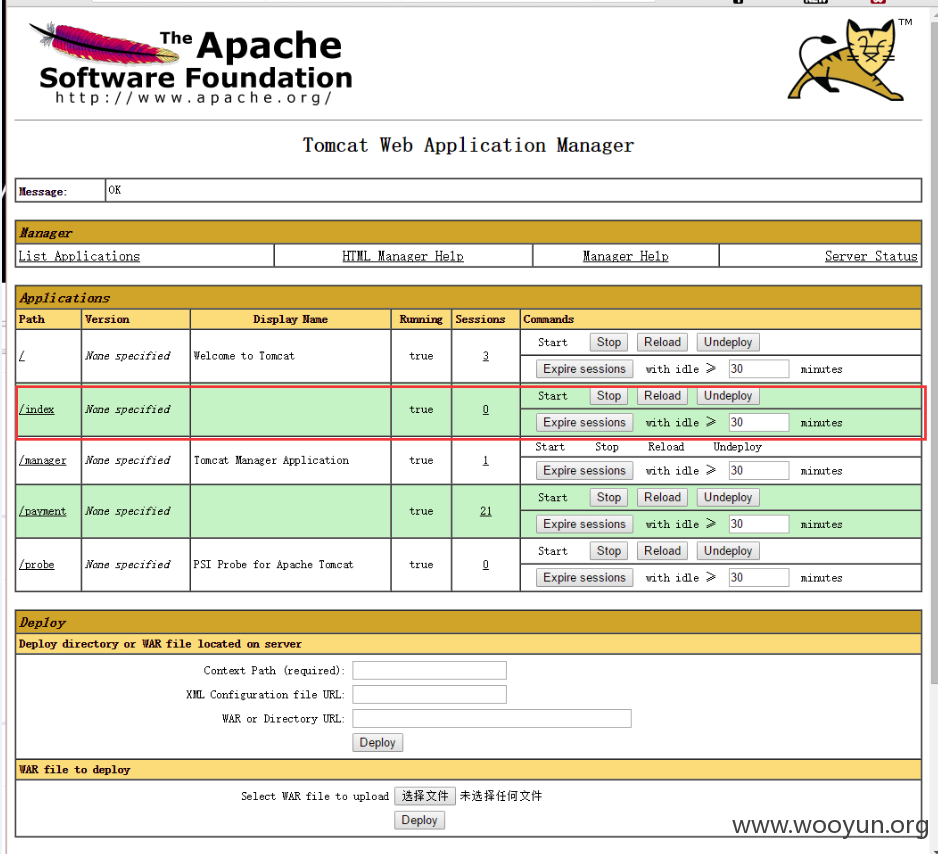View the 1 session of /manager
938x854 pixels.
[486, 460]
